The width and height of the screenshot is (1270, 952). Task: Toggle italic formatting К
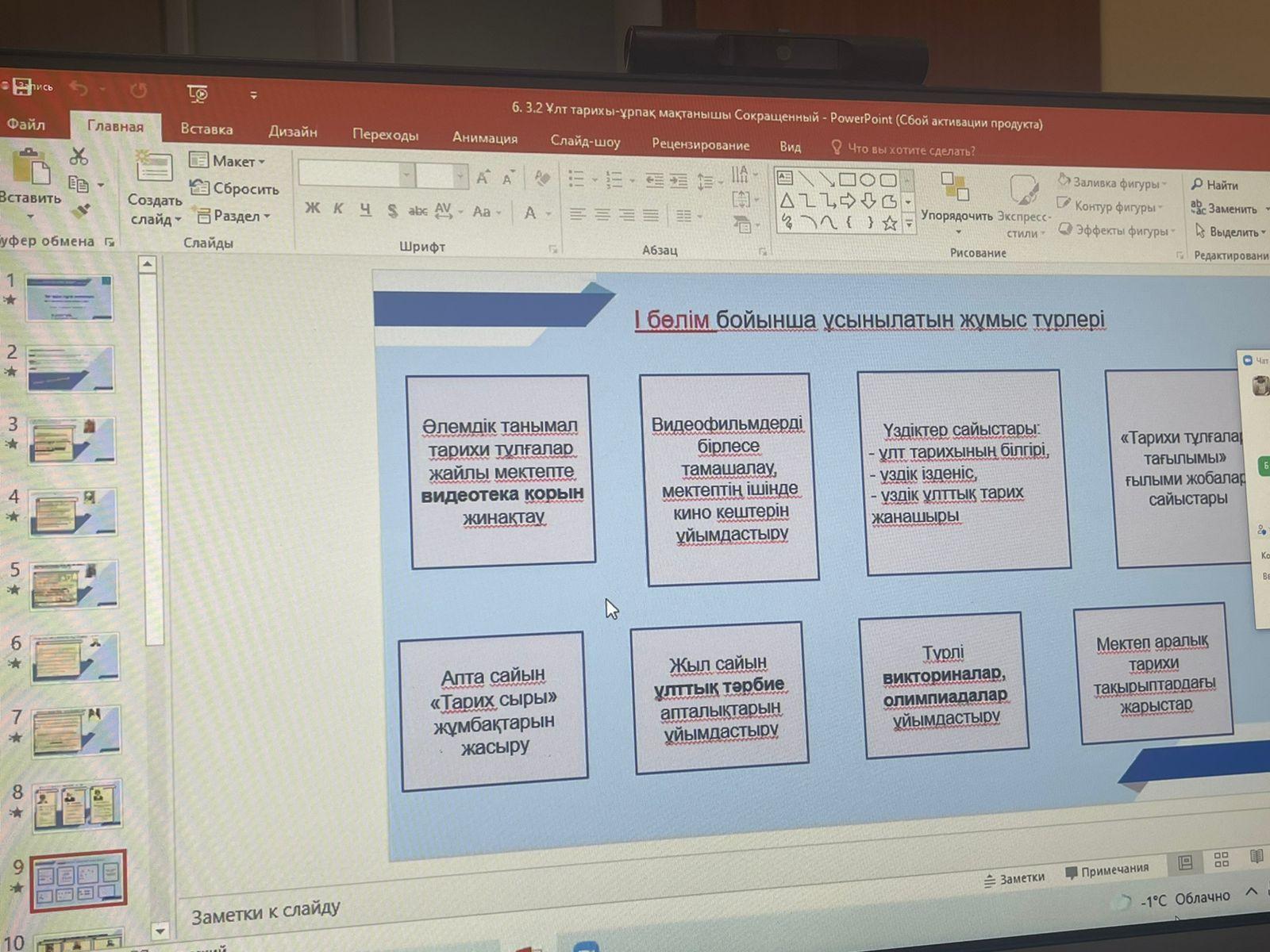[338, 209]
